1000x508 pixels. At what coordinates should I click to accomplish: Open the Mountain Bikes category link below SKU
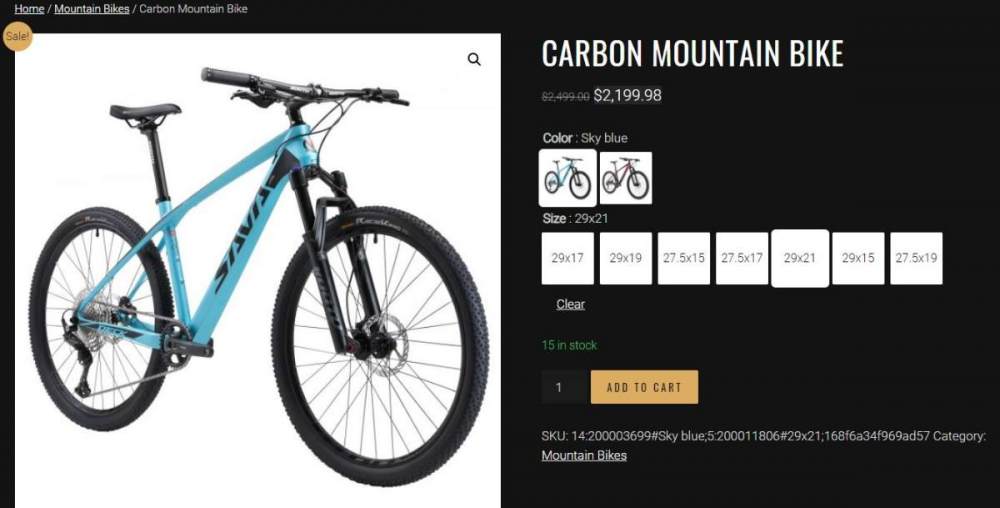click(x=584, y=455)
